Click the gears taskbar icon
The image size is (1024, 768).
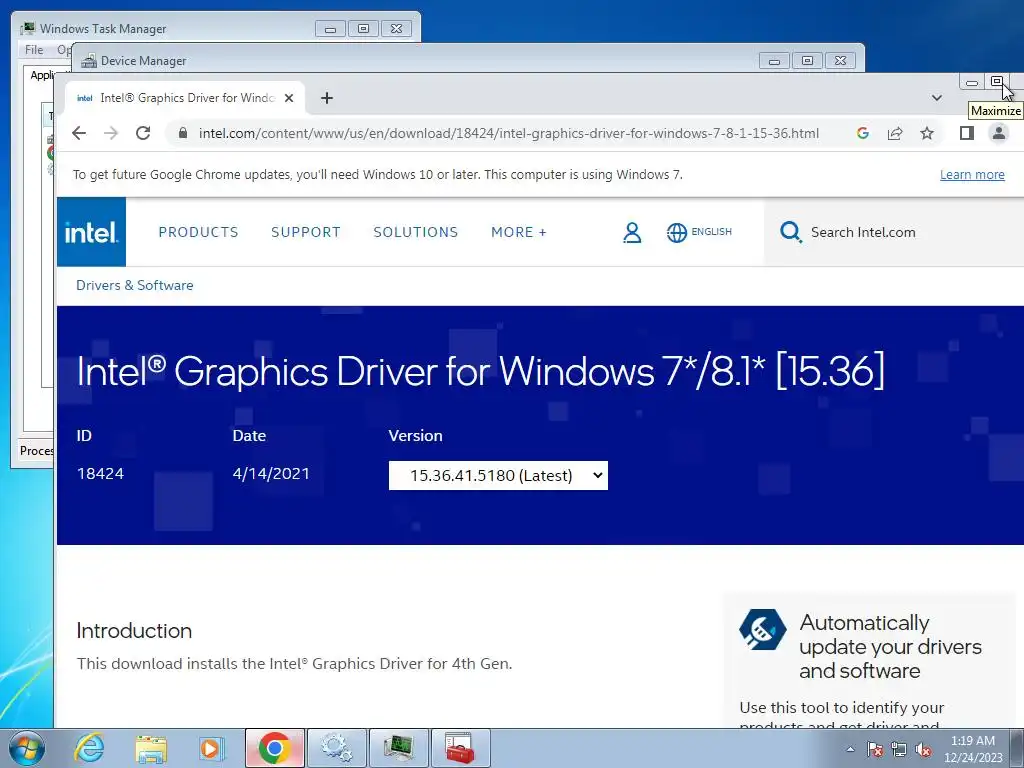336,748
